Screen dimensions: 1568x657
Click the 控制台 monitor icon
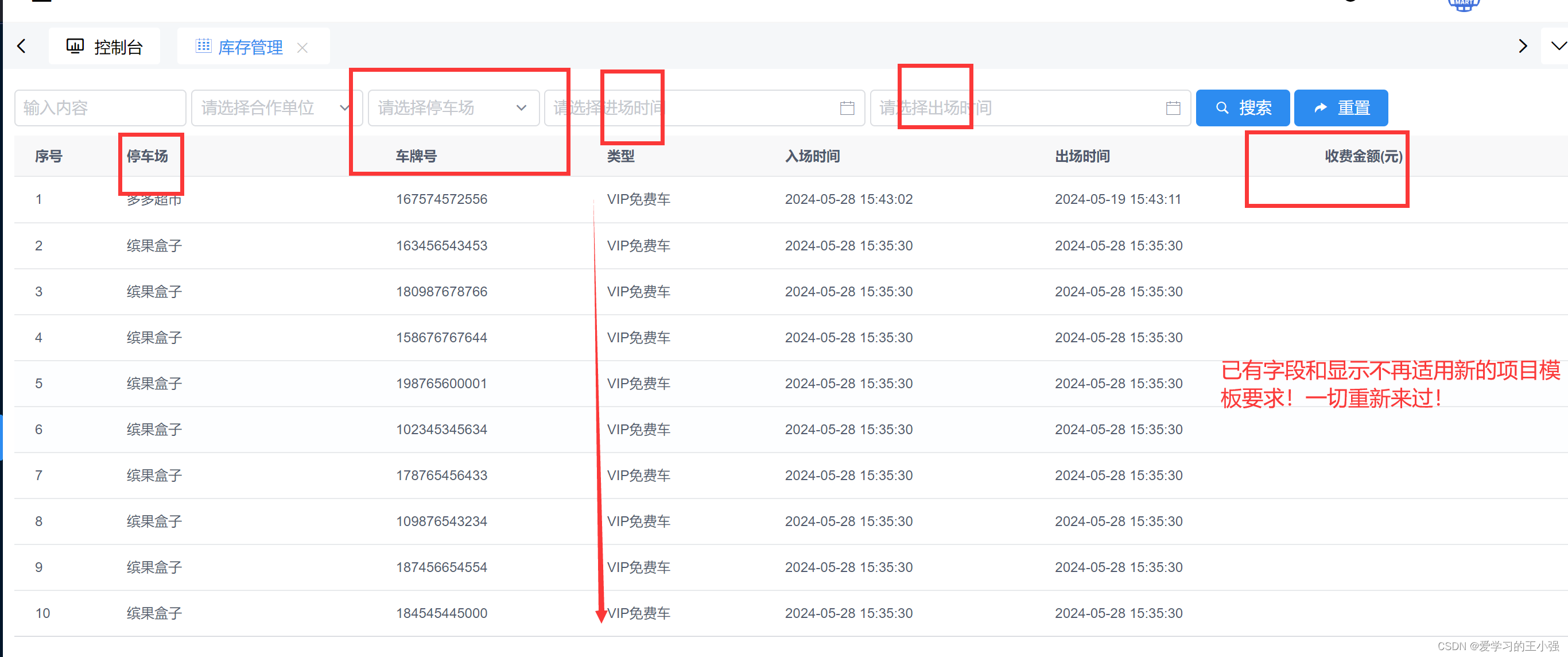tap(75, 47)
